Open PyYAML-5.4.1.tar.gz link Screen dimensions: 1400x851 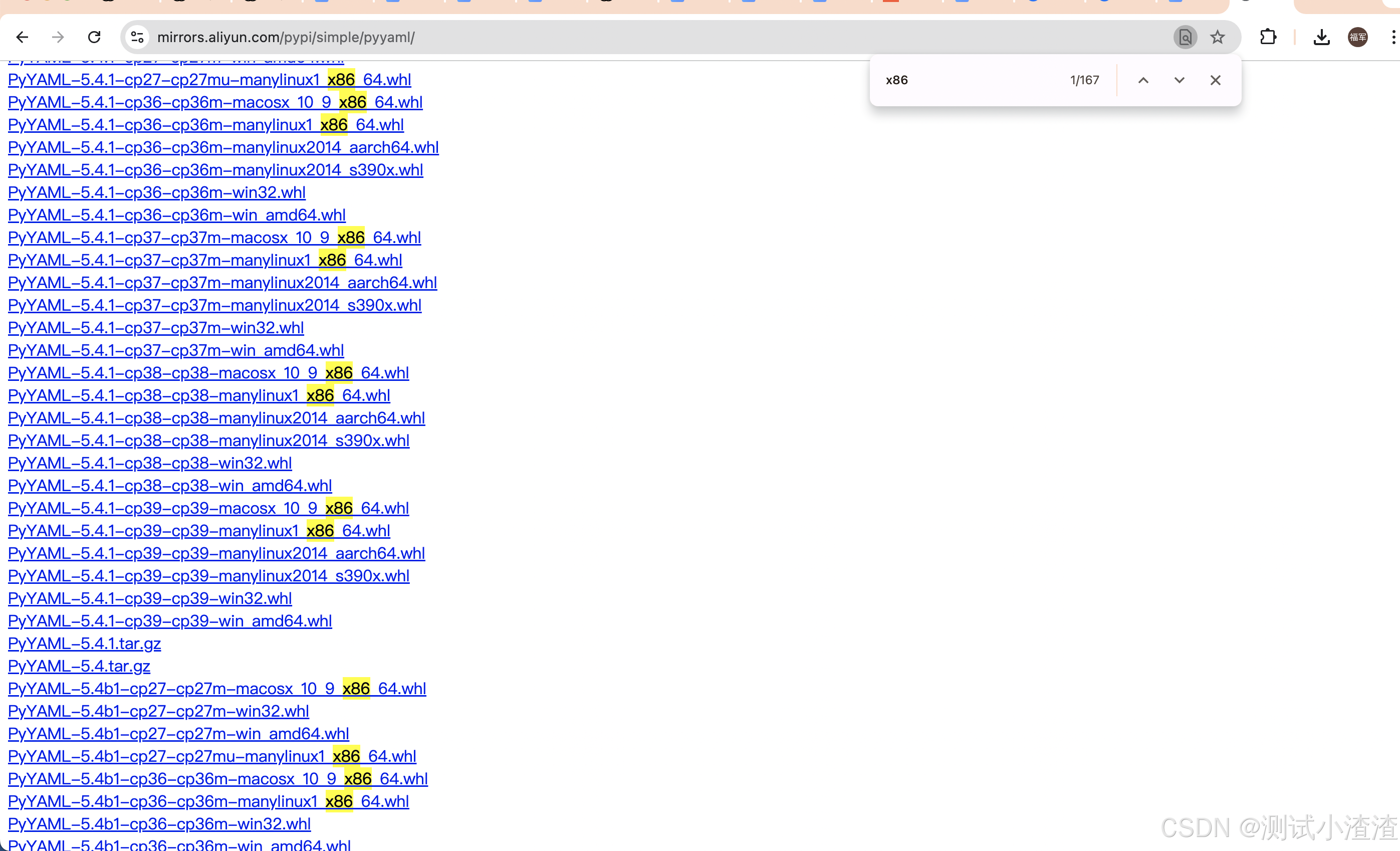[84, 644]
